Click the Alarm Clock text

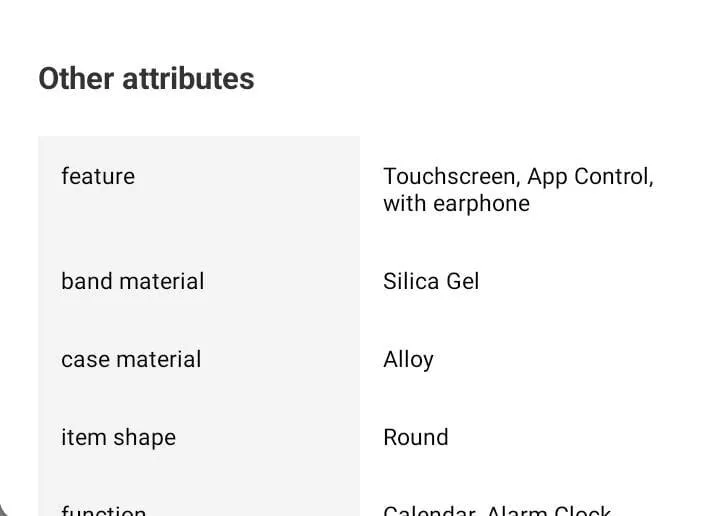(549, 510)
